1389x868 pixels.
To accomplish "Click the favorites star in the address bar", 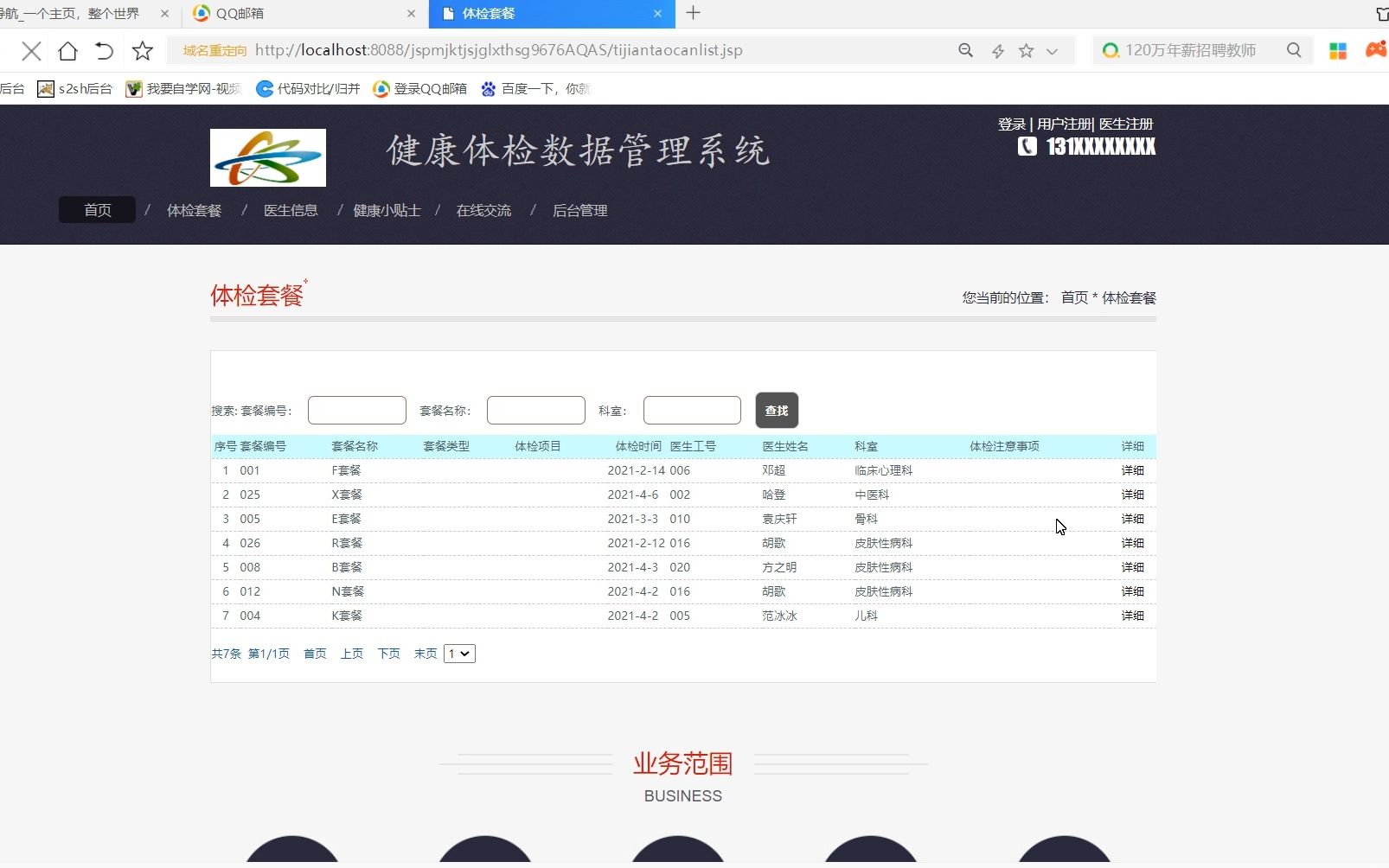I will [1026, 51].
